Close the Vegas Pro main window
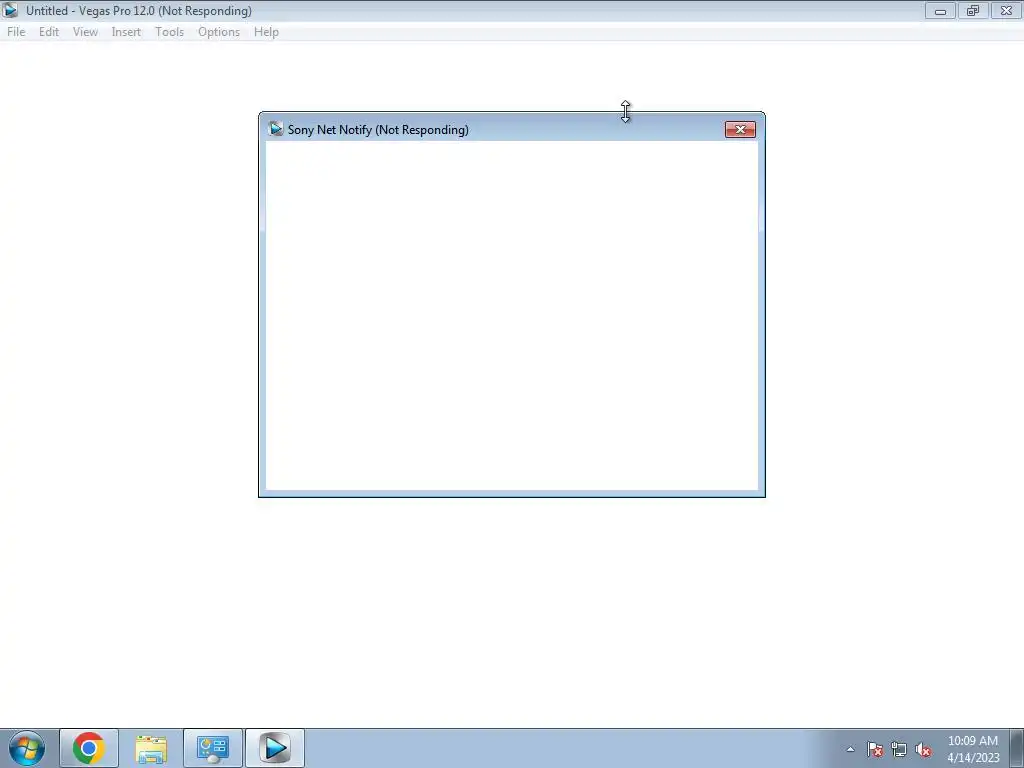 click(x=1006, y=10)
